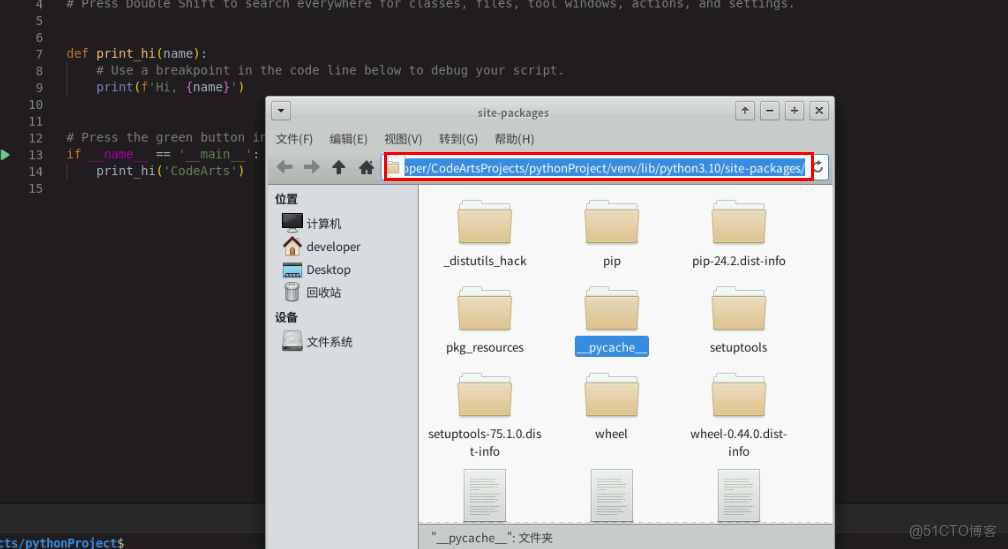Viewport: 1008px width, 549px height.
Task: Reload the current folder
Action: pyautogui.click(x=818, y=168)
